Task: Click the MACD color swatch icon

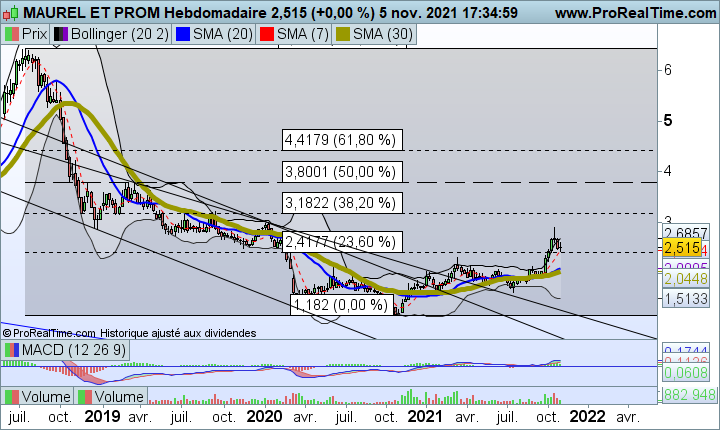Action: click(x=12, y=350)
